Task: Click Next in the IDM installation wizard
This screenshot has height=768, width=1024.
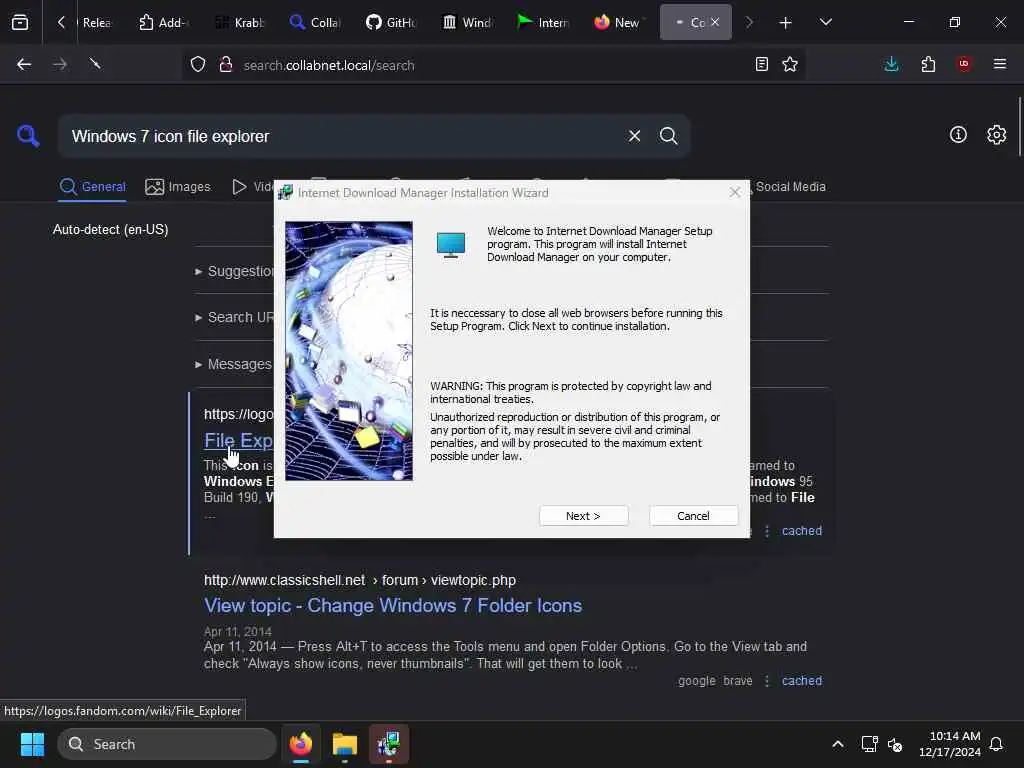Action: [x=583, y=516]
